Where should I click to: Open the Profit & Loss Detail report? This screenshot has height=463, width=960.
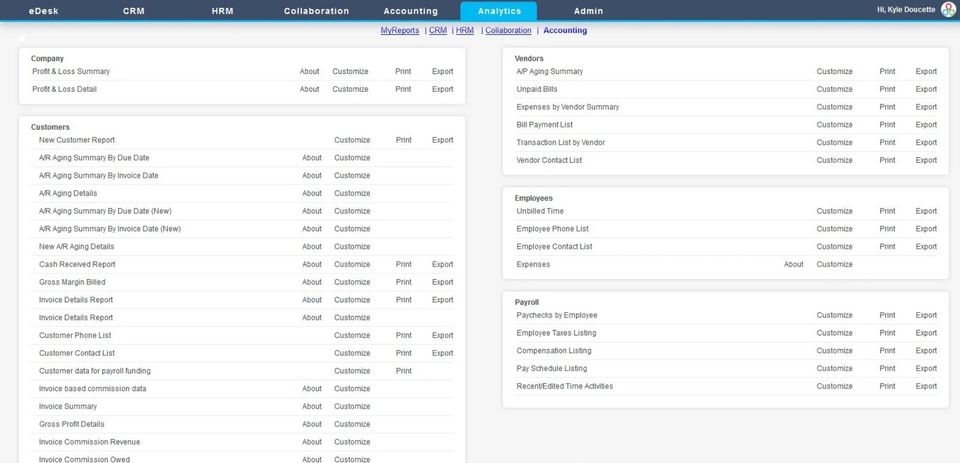pyautogui.click(x=64, y=89)
